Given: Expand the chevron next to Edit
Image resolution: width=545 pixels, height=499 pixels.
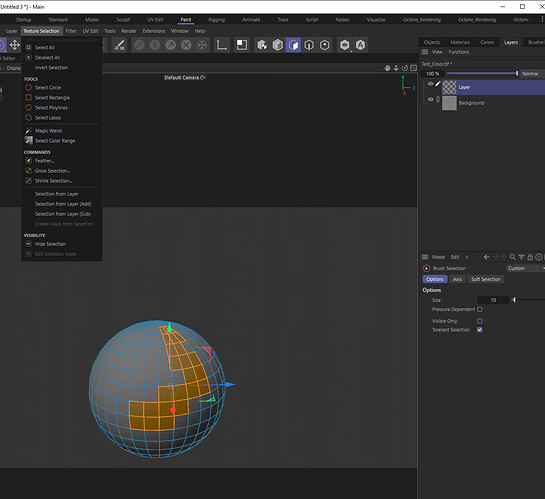Looking at the screenshot, I should pos(466,257).
